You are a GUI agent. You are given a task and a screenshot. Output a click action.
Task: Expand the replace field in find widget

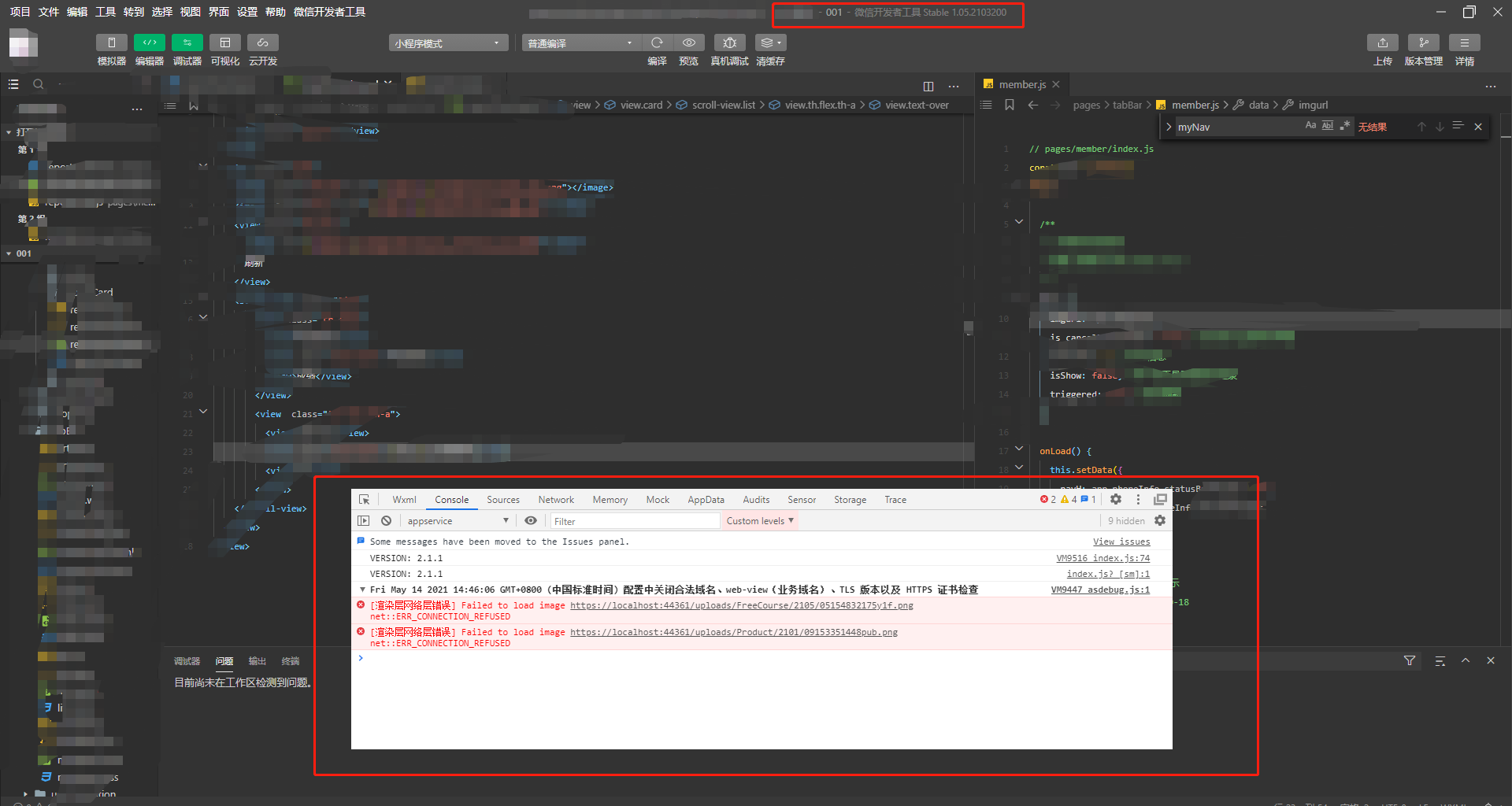click(1169, 127)
